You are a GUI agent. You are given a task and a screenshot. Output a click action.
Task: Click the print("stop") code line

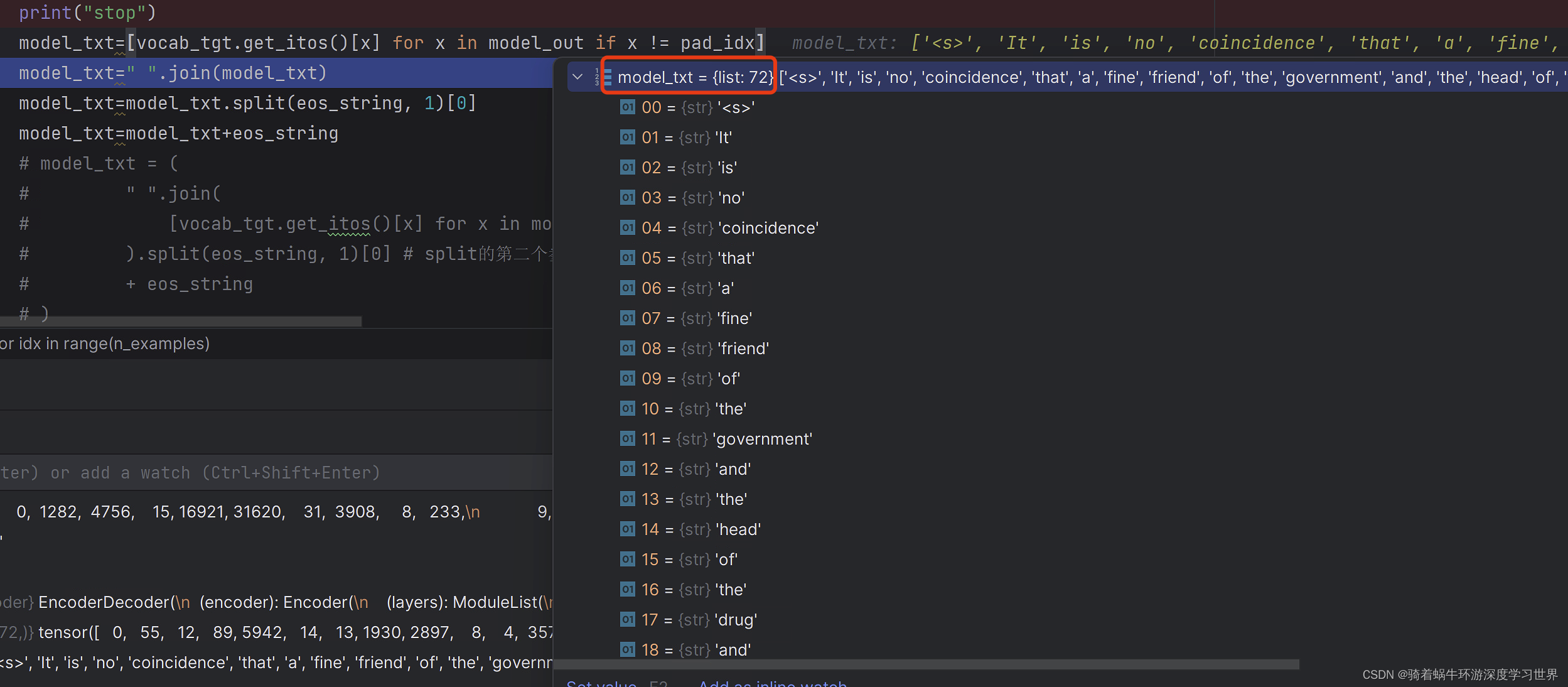87,13
